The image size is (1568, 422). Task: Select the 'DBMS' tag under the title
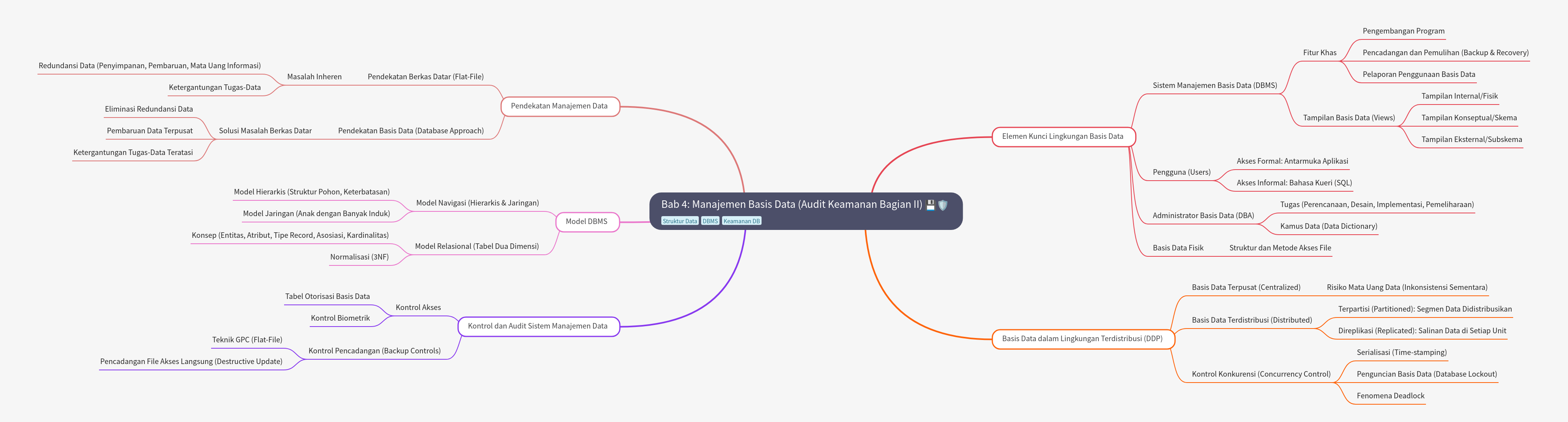710,221
